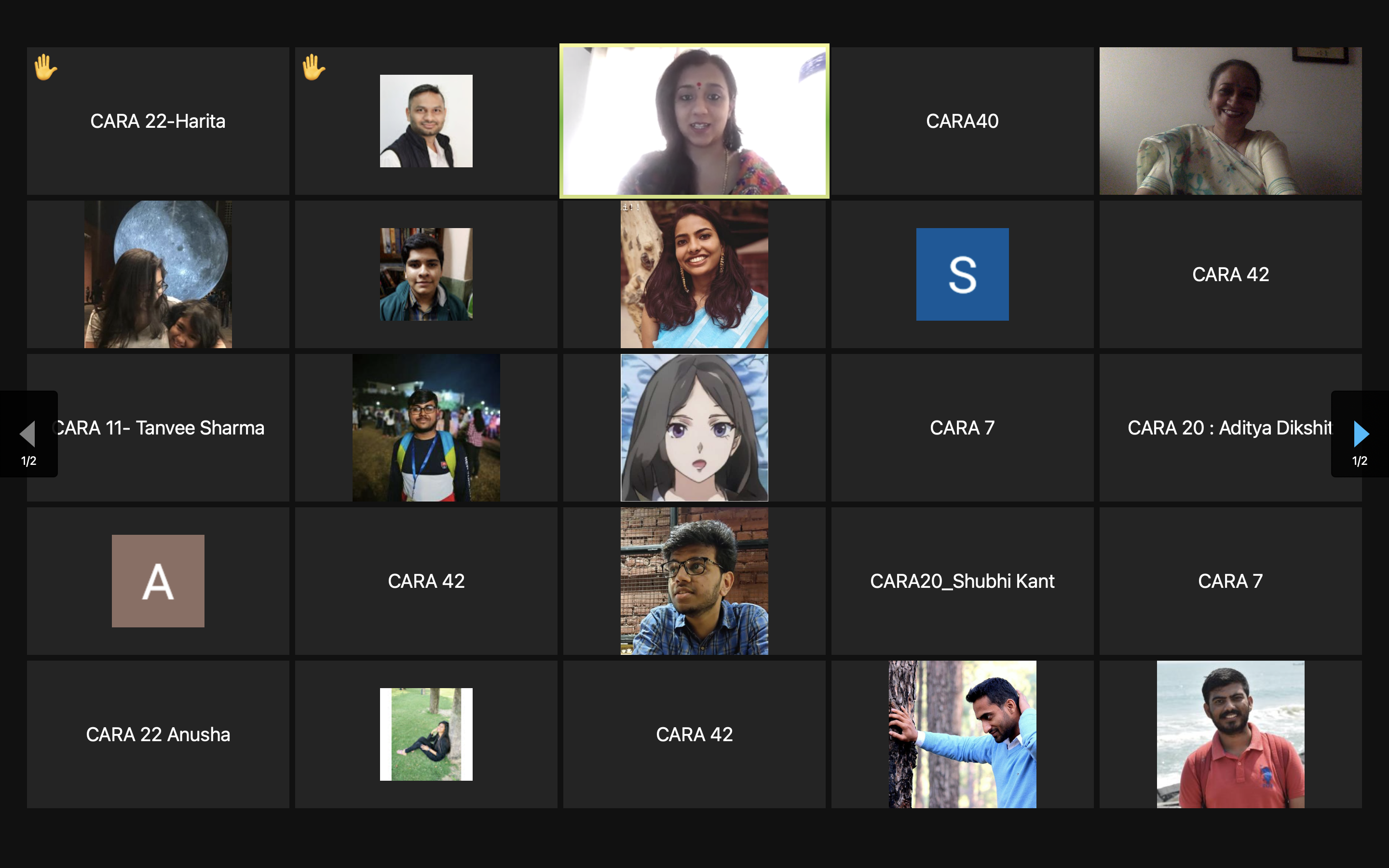Select smiling woman in blue saree photo
The width and height of the screenshot is (1389, 868).
pos(694,274)
